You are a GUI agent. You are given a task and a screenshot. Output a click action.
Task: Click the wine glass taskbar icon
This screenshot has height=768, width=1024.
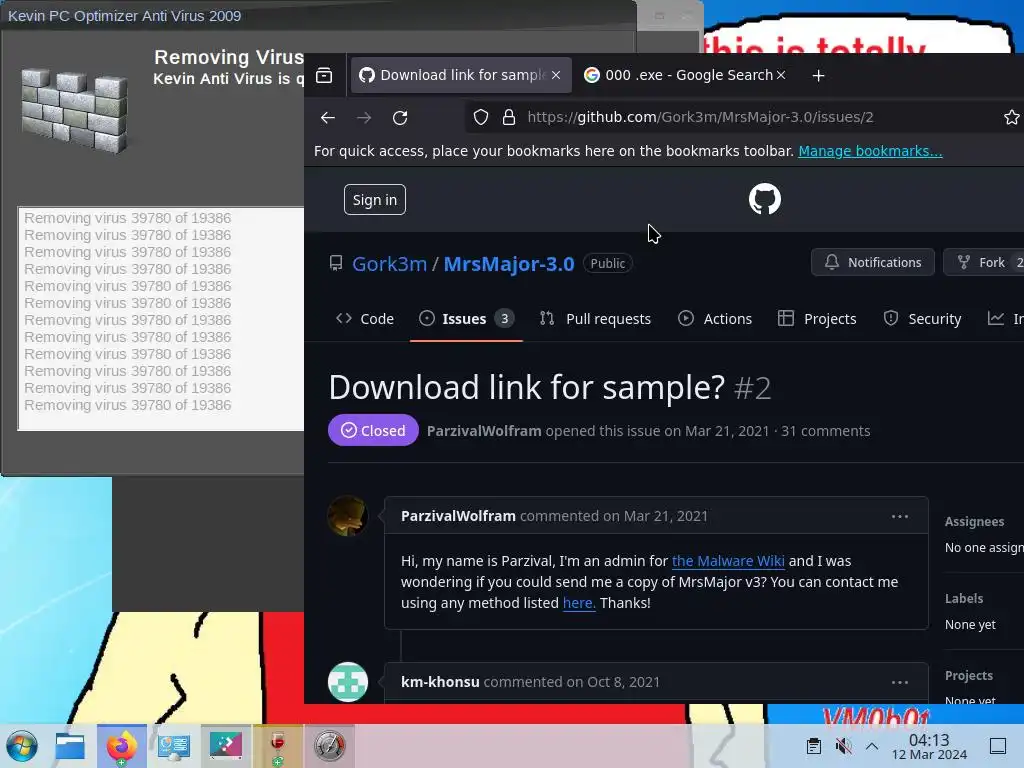pyautogui.click(x=278, y=746)
